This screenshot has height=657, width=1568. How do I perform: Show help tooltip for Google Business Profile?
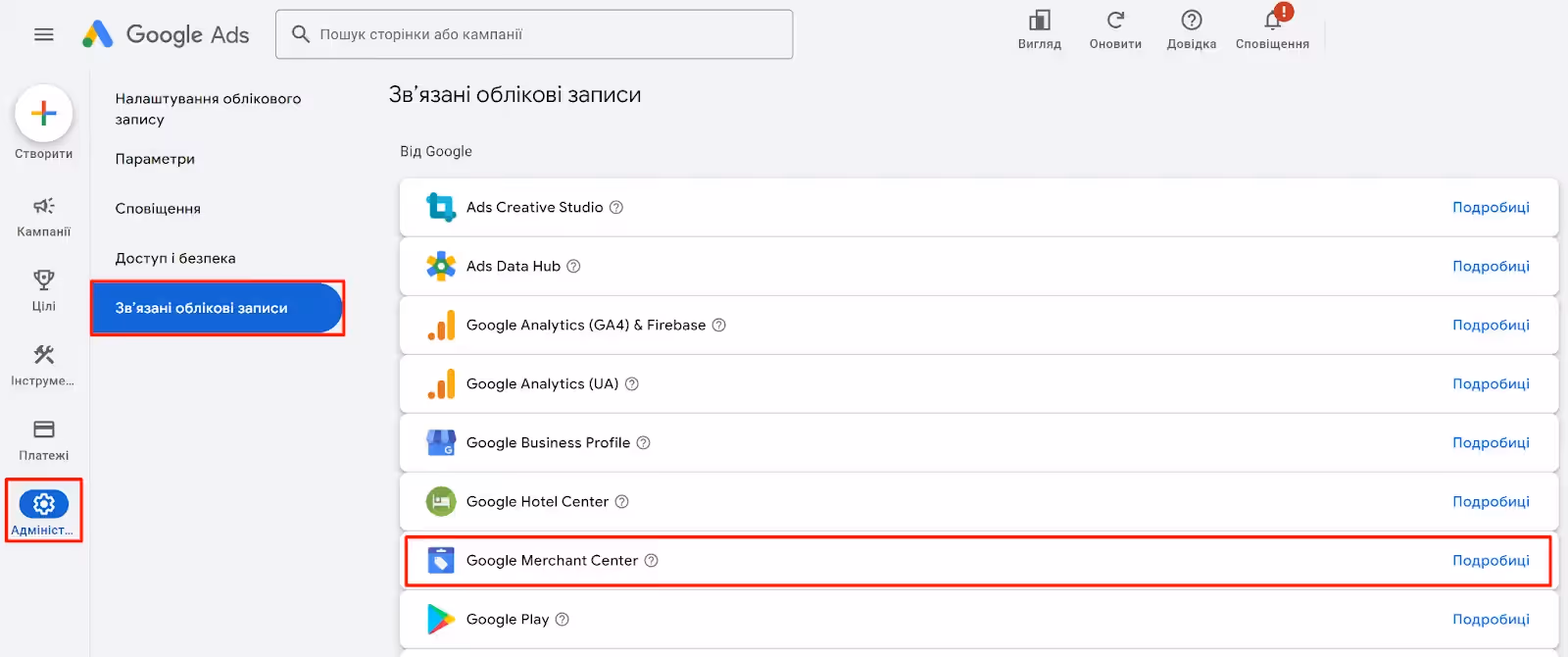click(644, 442)
